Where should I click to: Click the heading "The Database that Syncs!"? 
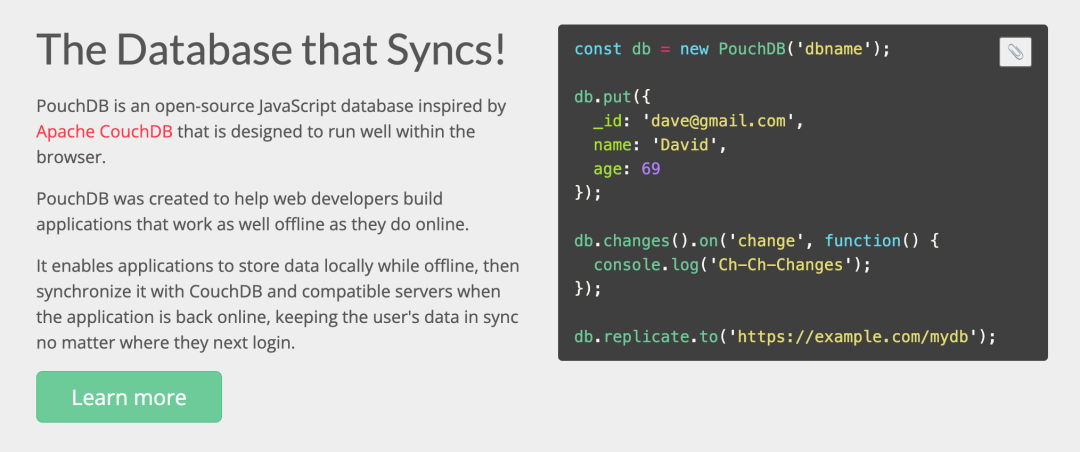(271, 50)
